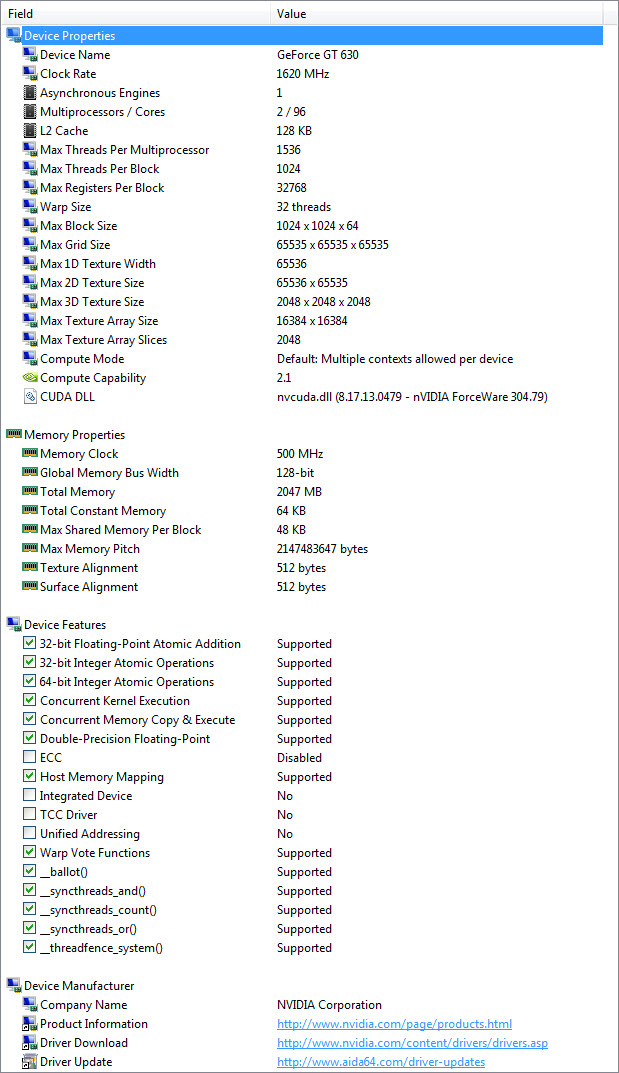Click the 2147483647 bytes value
This screenshot has width=619, height=1073.
(323, 549)
